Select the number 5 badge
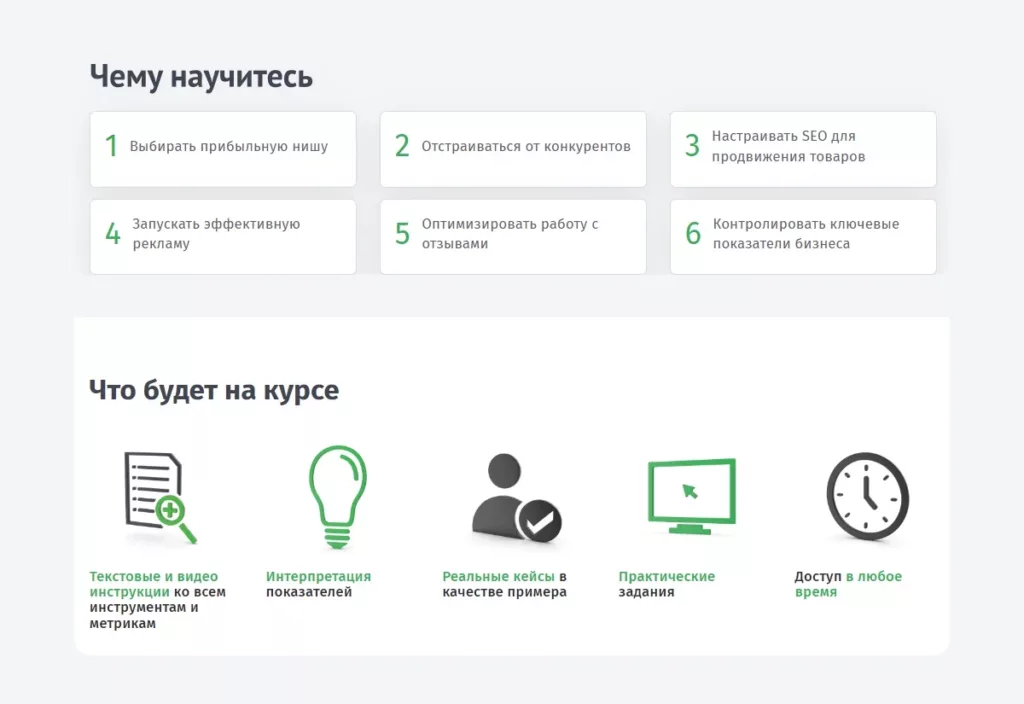 [402, 232]
